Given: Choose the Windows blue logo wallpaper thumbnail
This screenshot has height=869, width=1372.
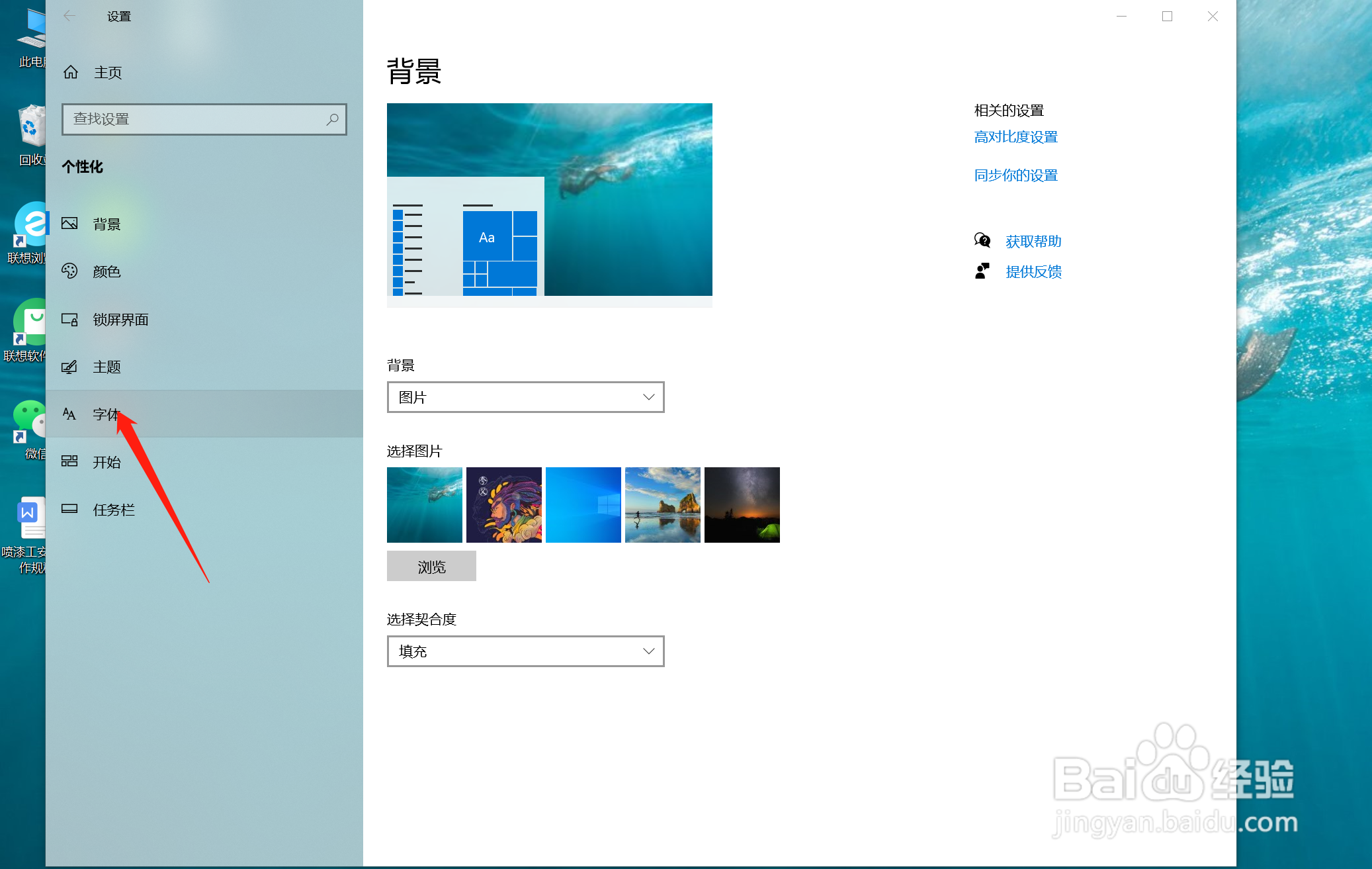Looking at the screenshot, I should click(x=583, y=505).
